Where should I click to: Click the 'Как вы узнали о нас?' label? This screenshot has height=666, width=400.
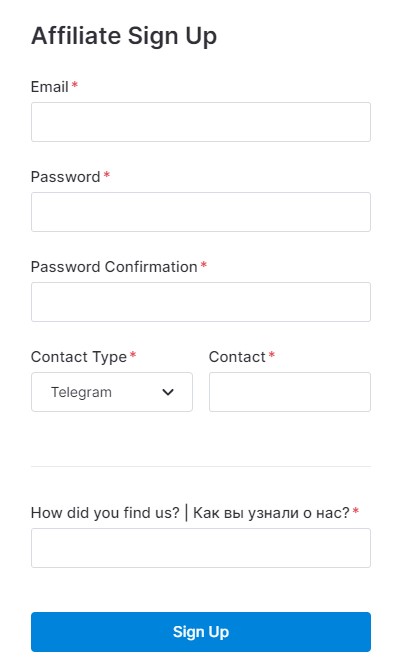point(271,513)
